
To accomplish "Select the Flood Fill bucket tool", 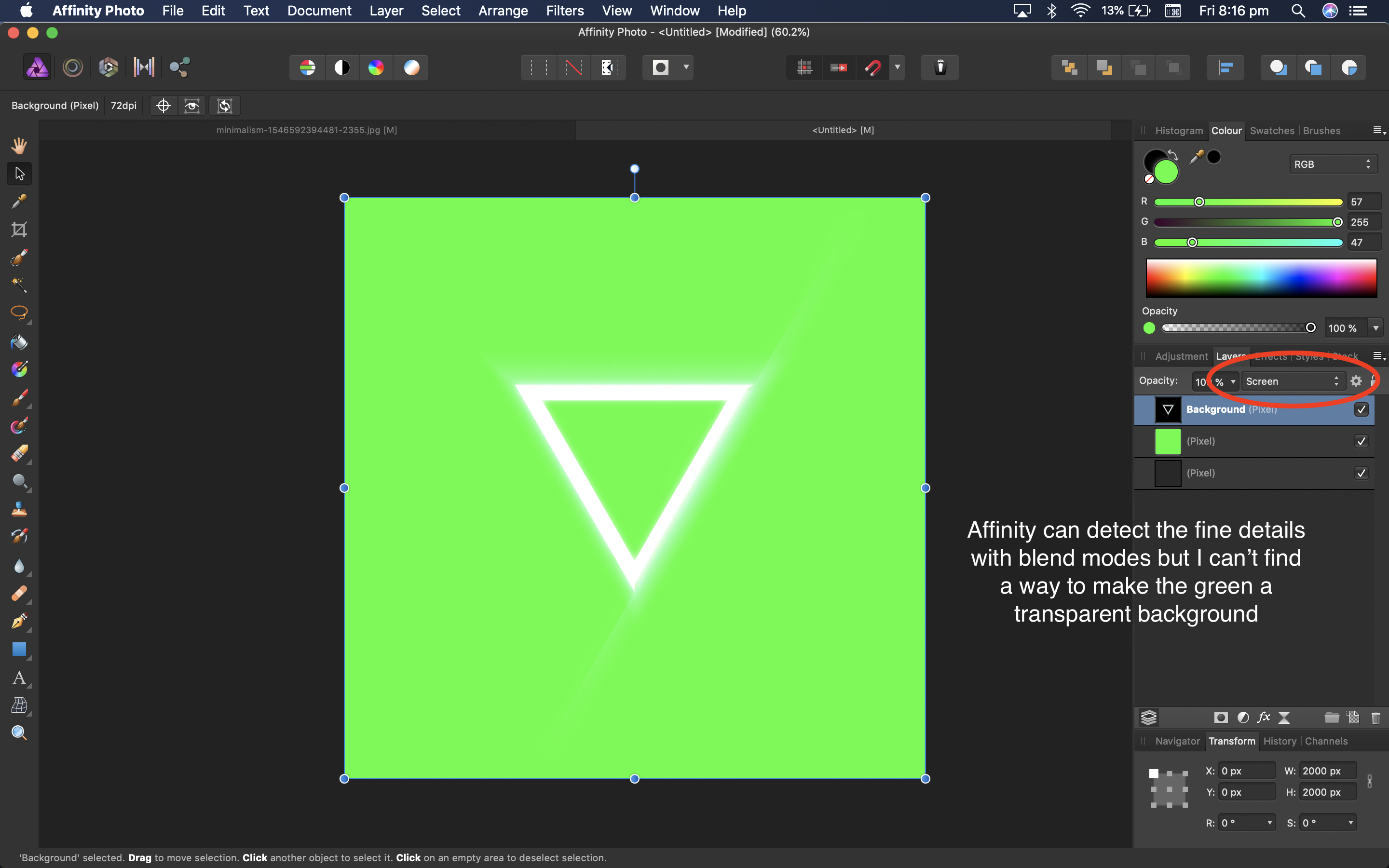I will pos(19,341).
